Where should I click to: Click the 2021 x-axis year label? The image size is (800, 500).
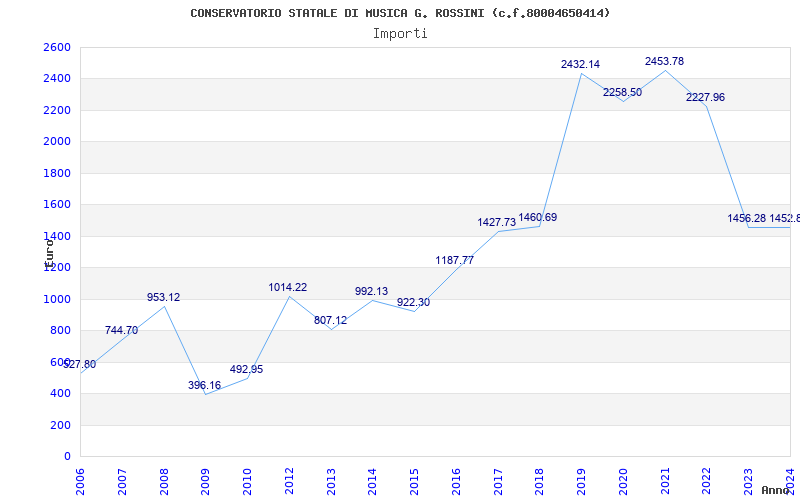[x=665, y=481]
